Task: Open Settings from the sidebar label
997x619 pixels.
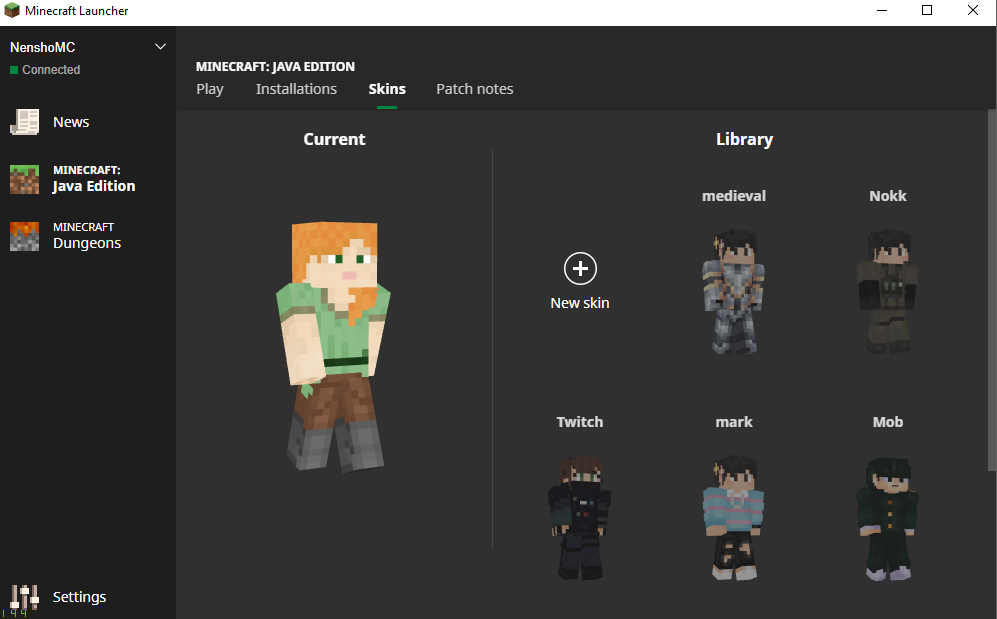Action: (x=79, y=597)
